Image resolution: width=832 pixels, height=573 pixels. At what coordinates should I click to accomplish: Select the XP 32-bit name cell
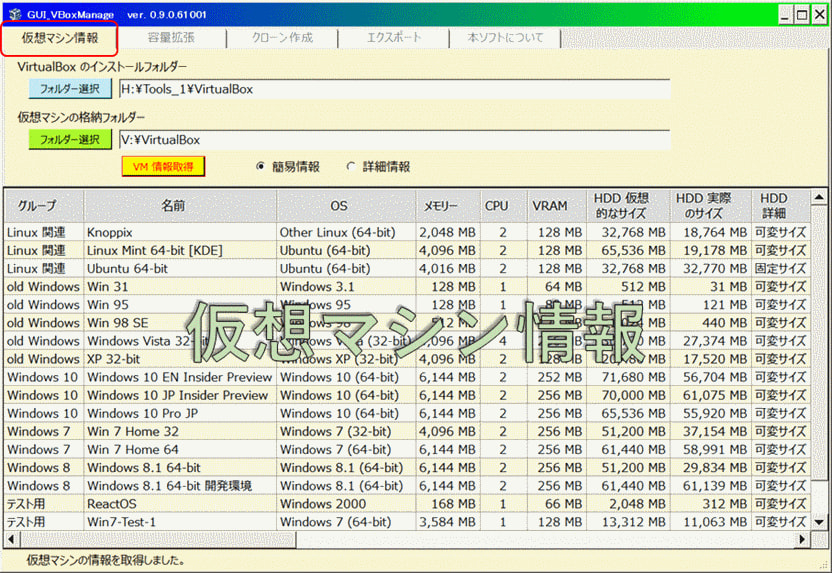tap(180, 359)
